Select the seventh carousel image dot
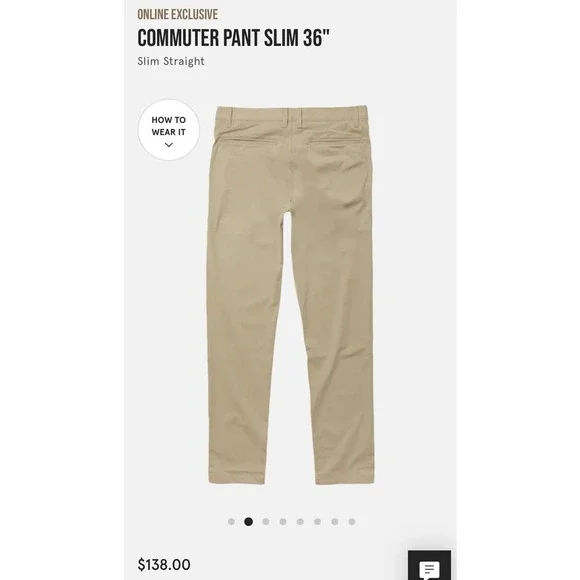 pos(335,522)
